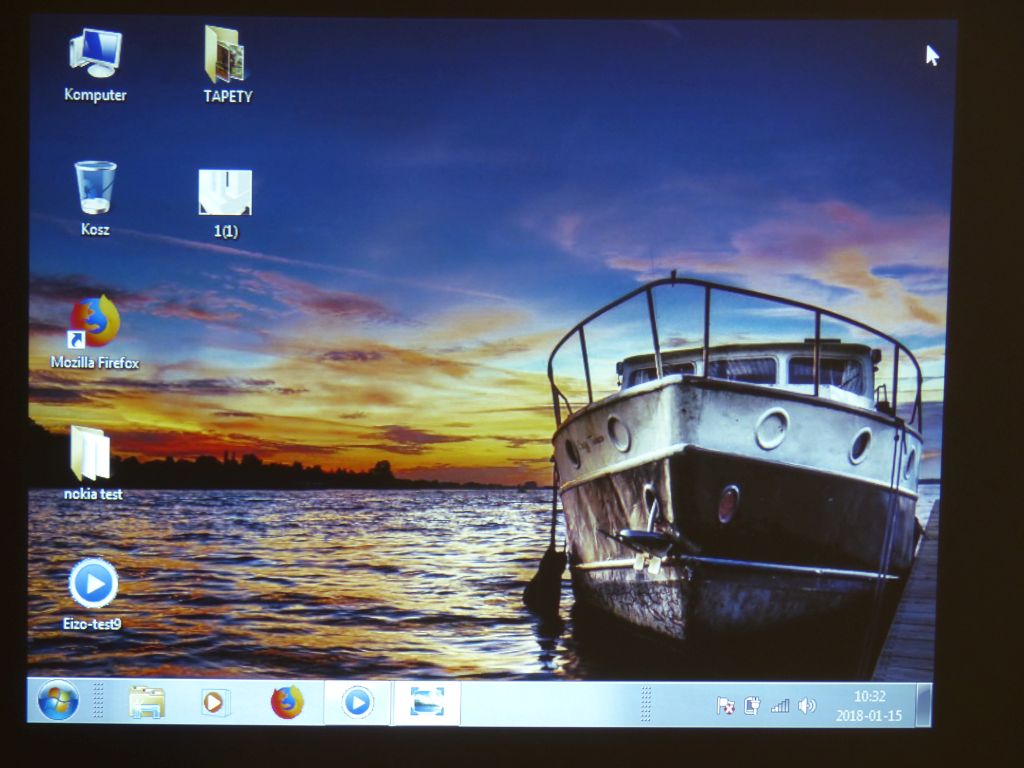Switch to the active image window taskbar button
The height and width of the screenshot is (768, 1024).
[x=427, y=703]
